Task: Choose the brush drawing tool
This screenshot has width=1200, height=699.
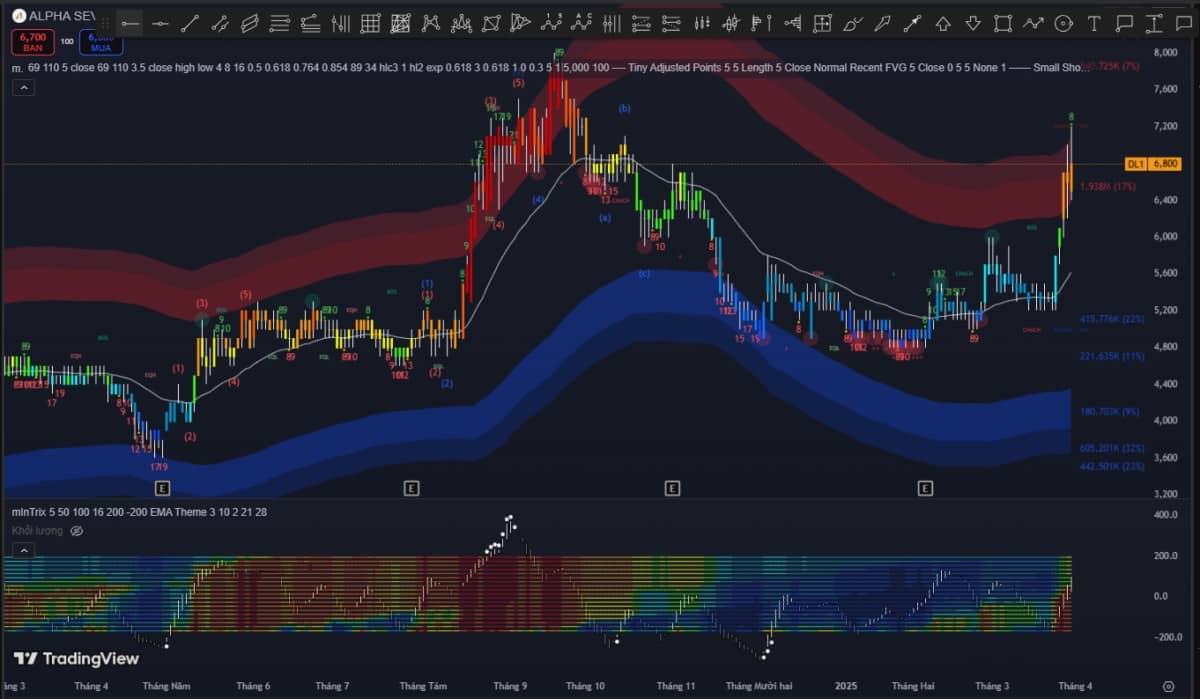Action: (852, 23)
